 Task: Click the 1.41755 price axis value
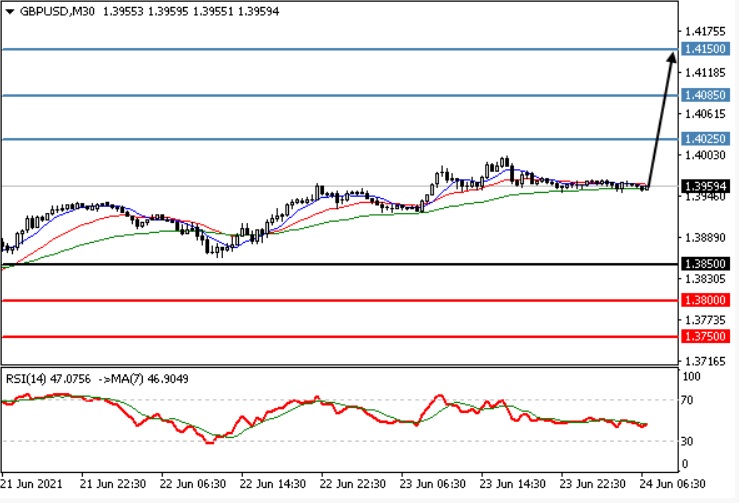coord(705,32)
